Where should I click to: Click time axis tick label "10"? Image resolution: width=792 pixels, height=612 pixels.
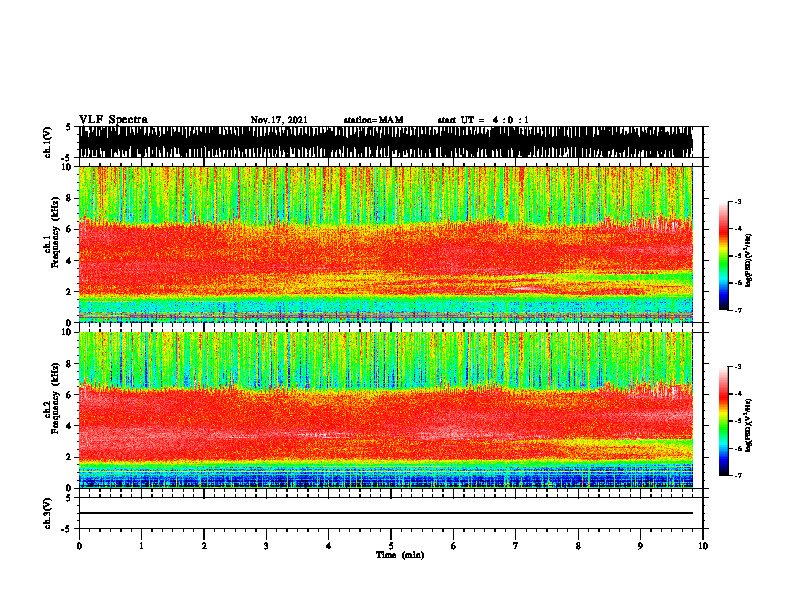pos(703,546)
